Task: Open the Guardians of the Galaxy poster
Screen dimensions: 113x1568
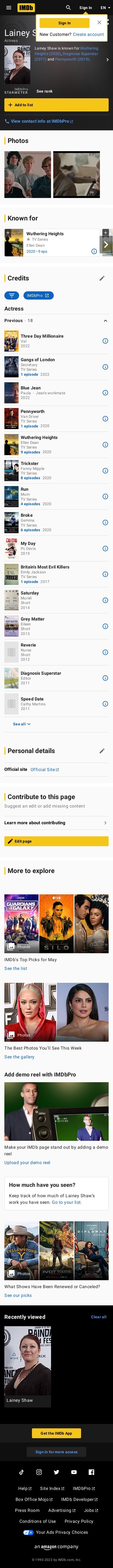Action: click(21, 923)
